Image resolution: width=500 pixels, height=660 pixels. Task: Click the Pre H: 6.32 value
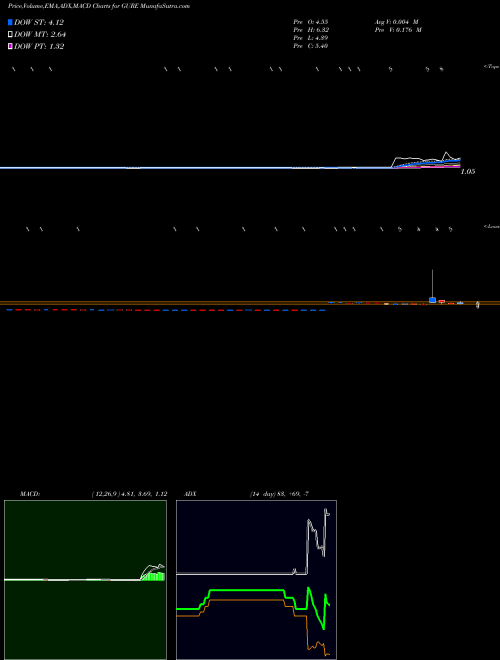coord(311,30)
